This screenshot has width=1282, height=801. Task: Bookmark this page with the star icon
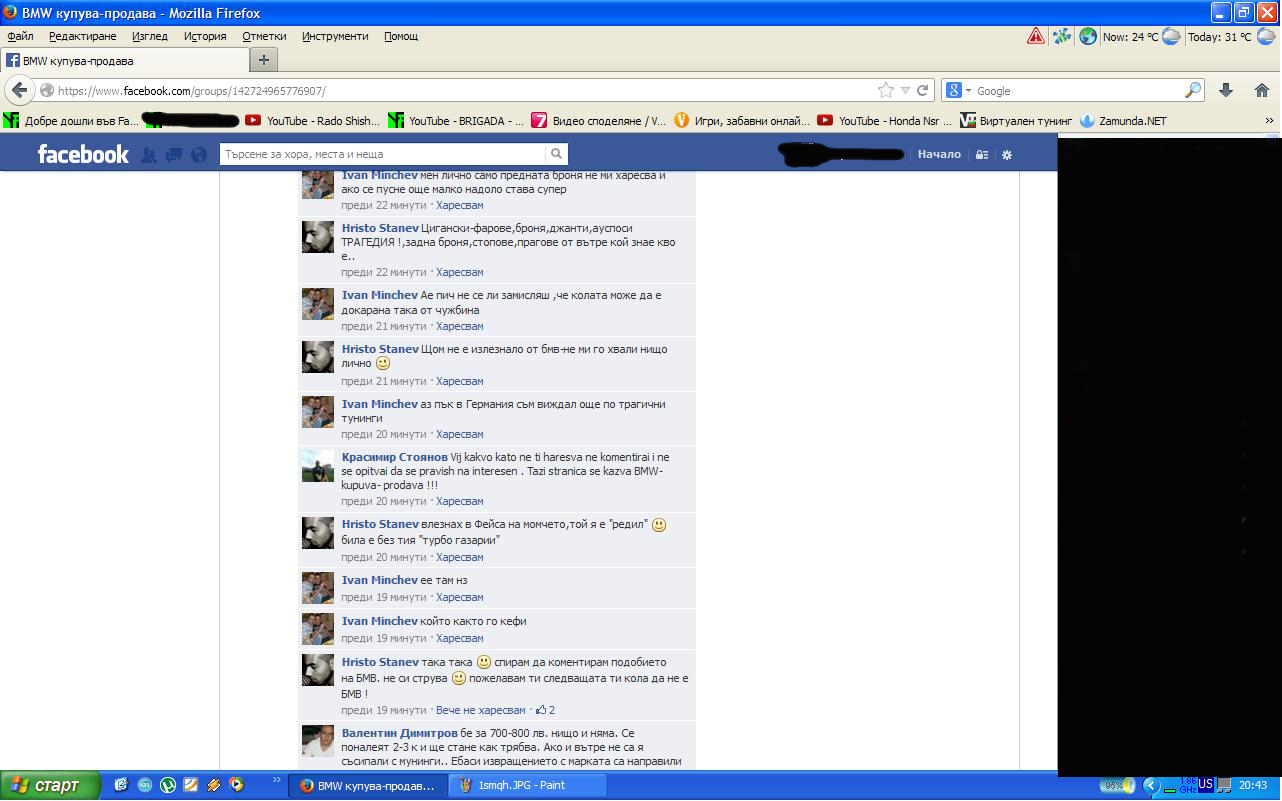pyautogui.click(x=886, y=90)
